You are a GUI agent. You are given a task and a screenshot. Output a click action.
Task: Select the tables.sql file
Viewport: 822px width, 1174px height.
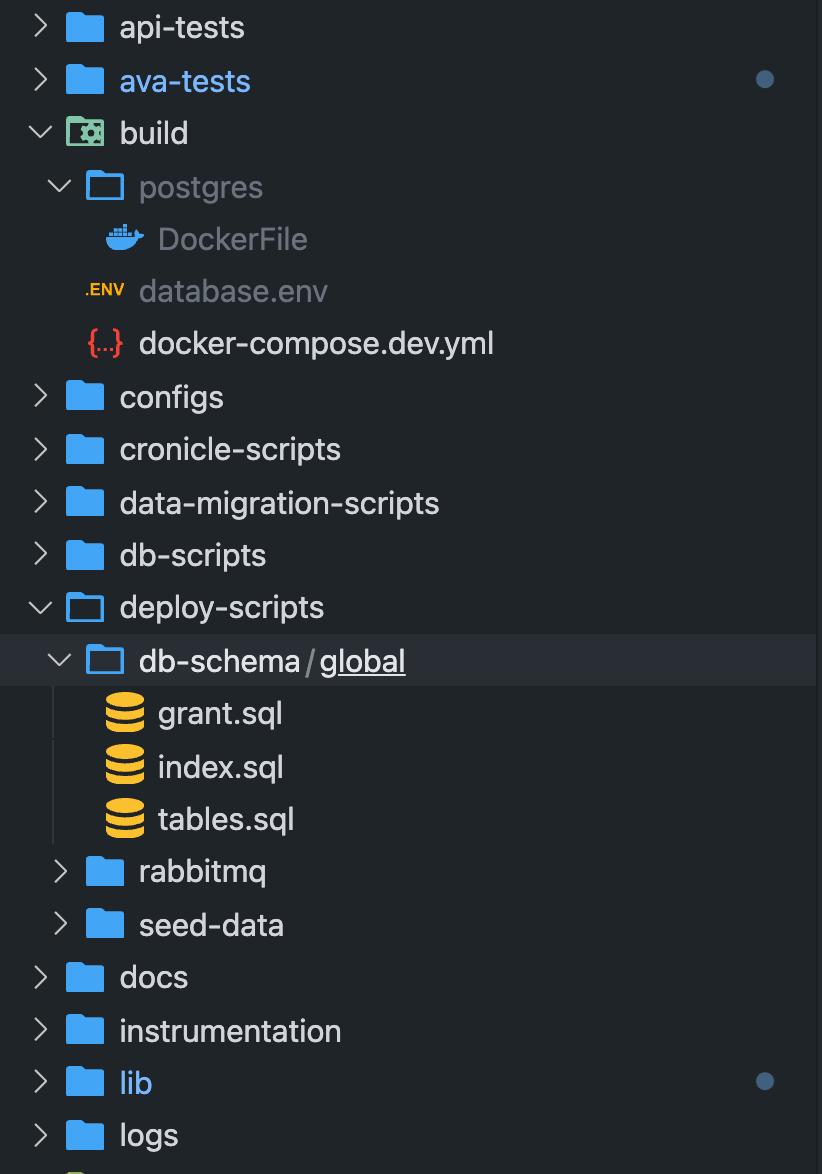coord(225,818)
